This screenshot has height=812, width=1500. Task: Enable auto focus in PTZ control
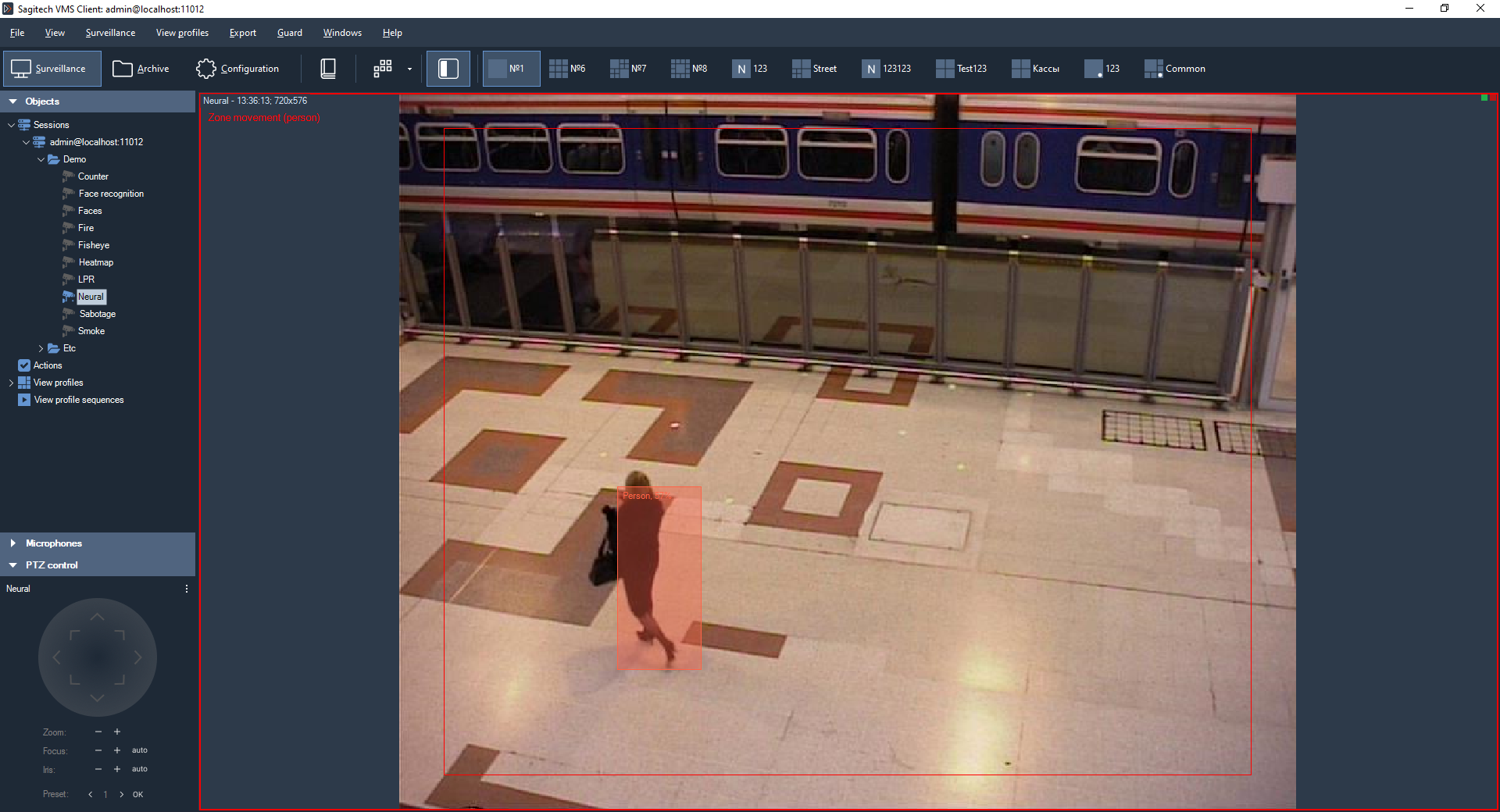(139, 750)
